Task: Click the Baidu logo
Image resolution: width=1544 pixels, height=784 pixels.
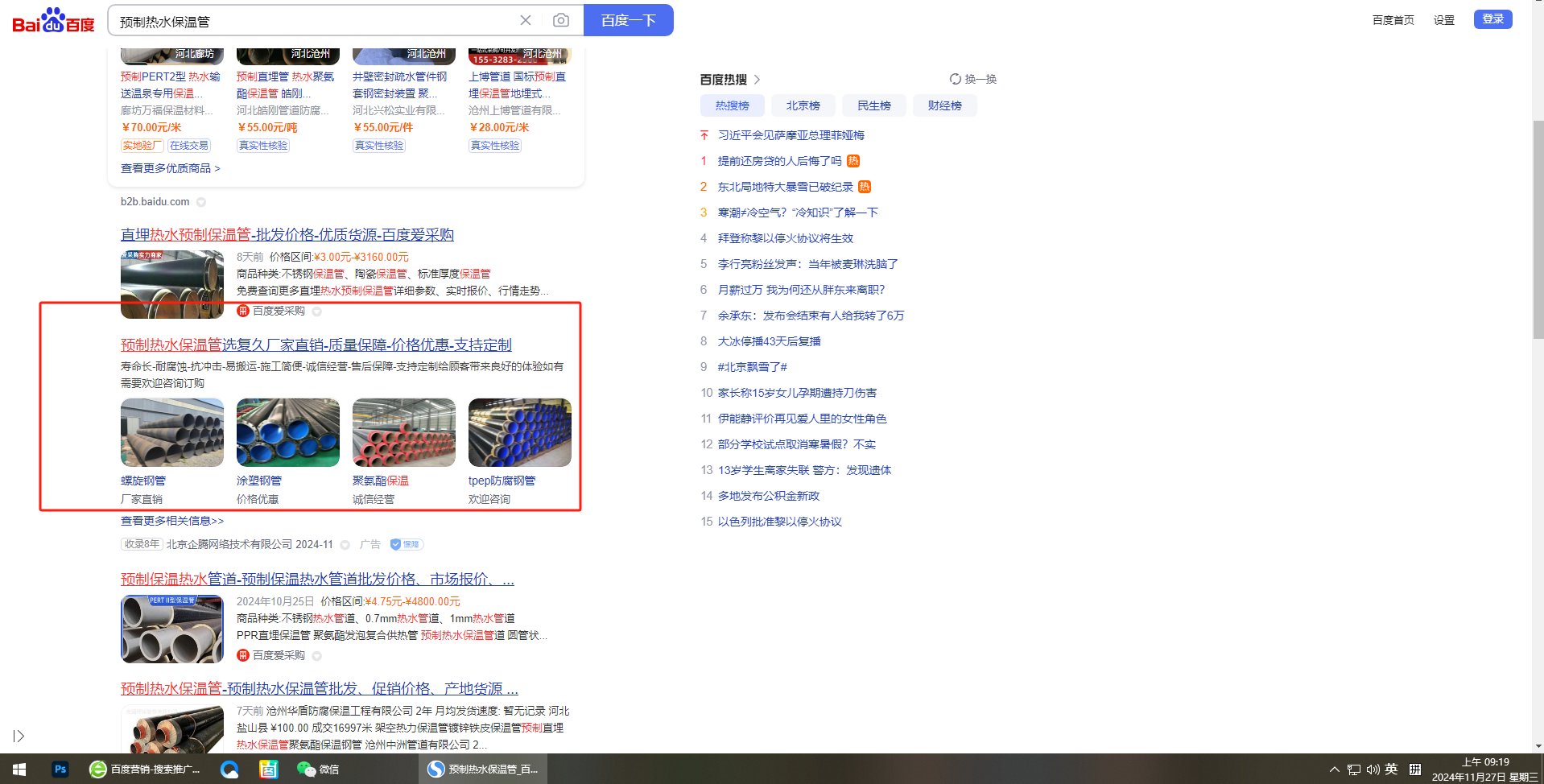Action: click(53, 20)
